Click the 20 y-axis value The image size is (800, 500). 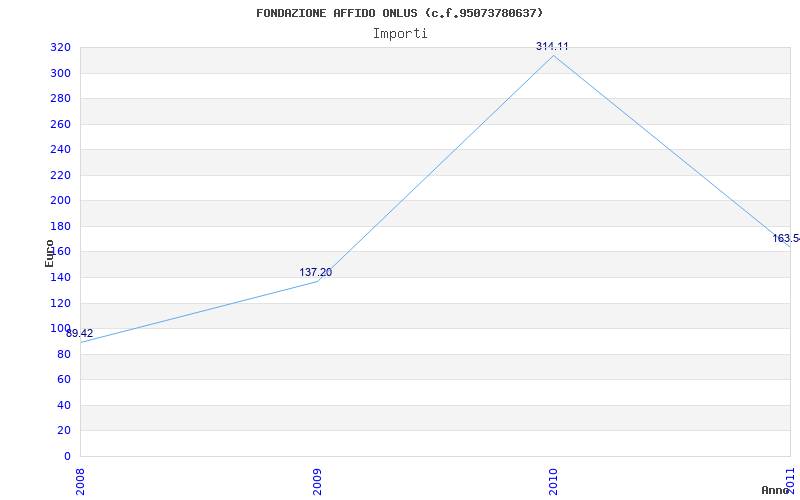(64, 431)
